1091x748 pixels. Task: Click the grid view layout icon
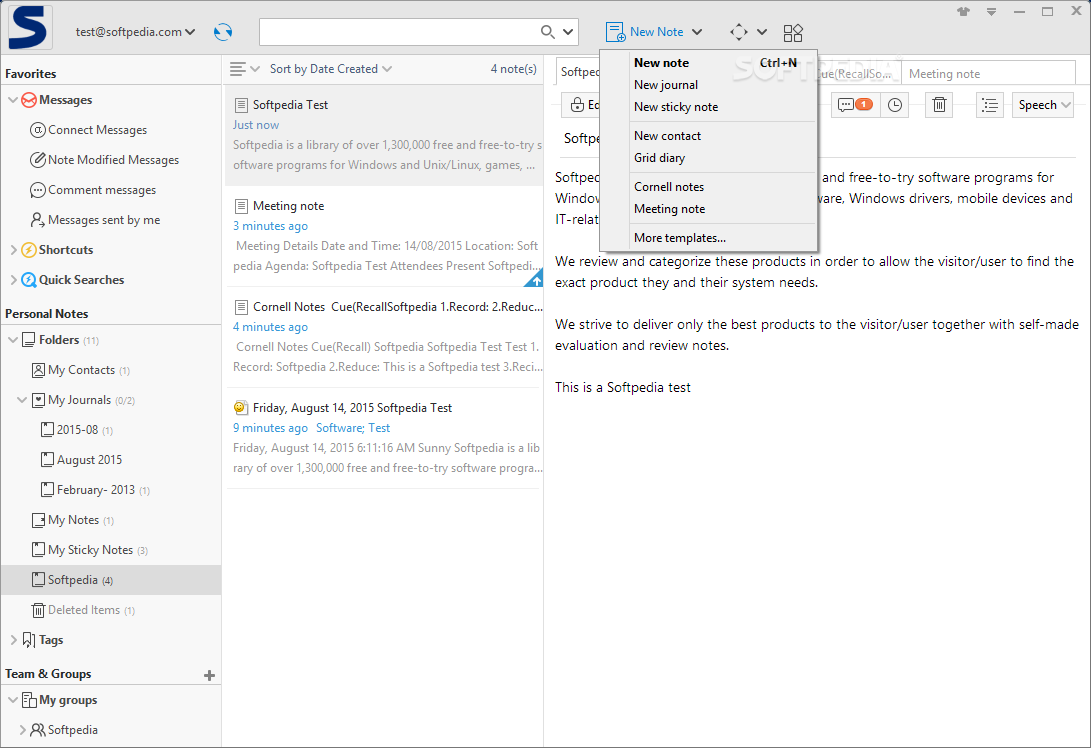click(x=793, y=33)
